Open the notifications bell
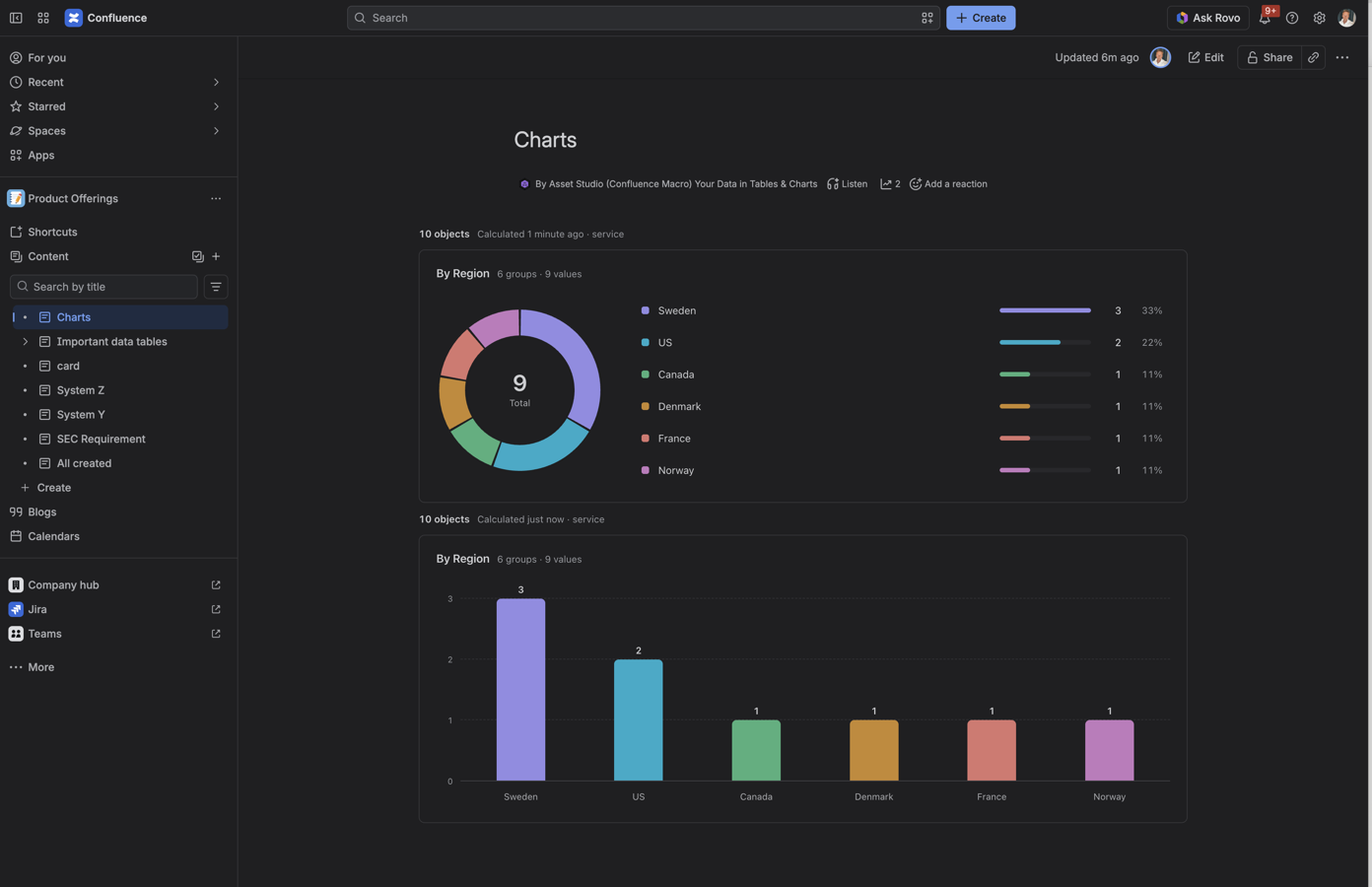 coord(1265,18)
